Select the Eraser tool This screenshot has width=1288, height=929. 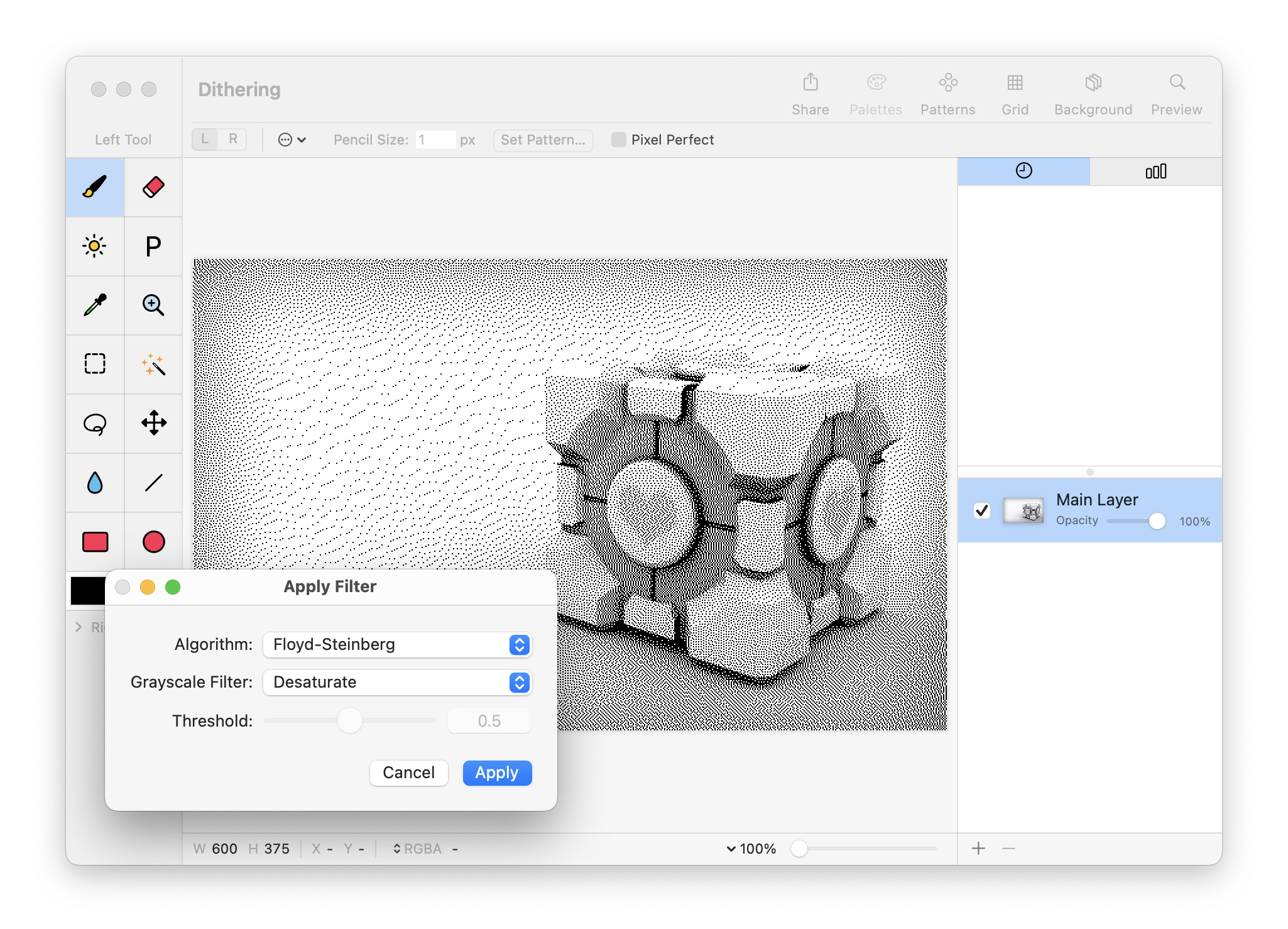[153, 187]
